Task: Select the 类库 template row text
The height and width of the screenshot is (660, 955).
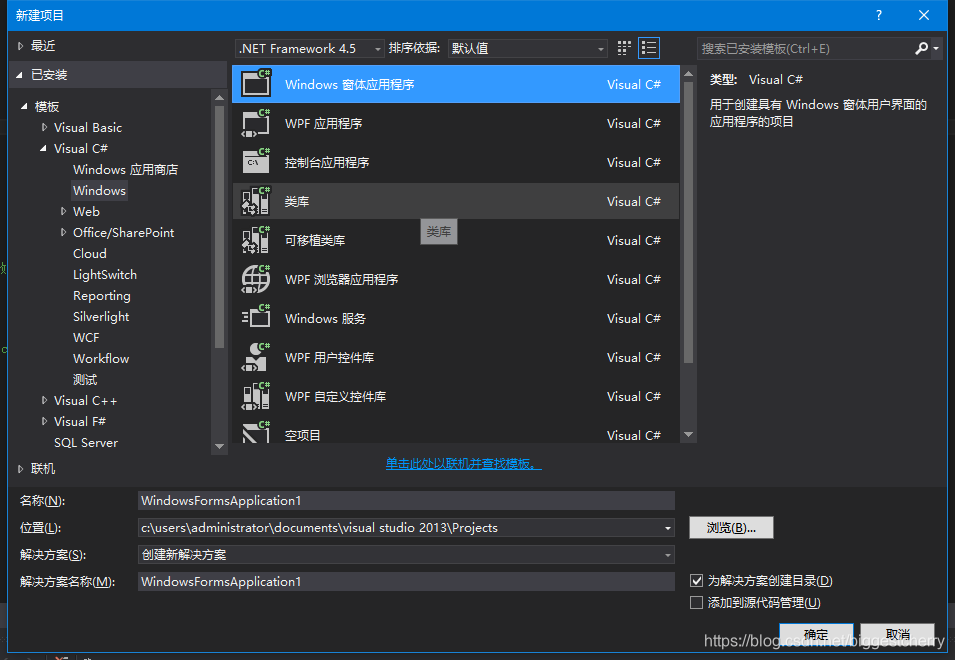Action: [x=297, y=202]
